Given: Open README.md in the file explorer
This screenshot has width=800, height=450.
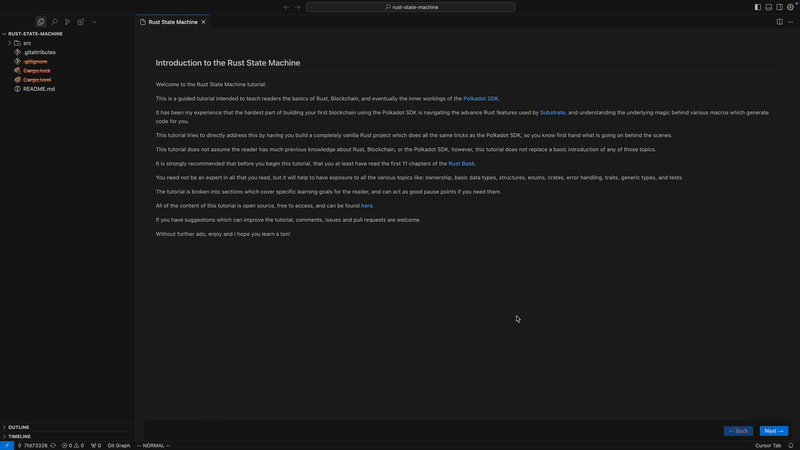Looking at the screenshot, I should point(38,89).
